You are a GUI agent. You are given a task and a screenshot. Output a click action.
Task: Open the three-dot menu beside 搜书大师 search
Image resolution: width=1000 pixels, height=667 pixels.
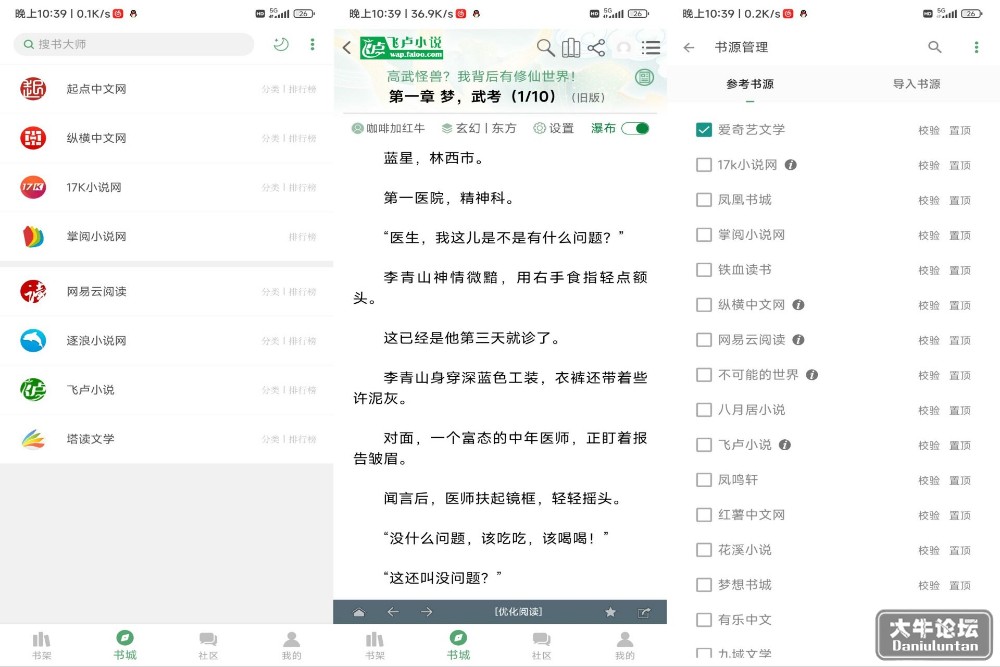point(312,44)
